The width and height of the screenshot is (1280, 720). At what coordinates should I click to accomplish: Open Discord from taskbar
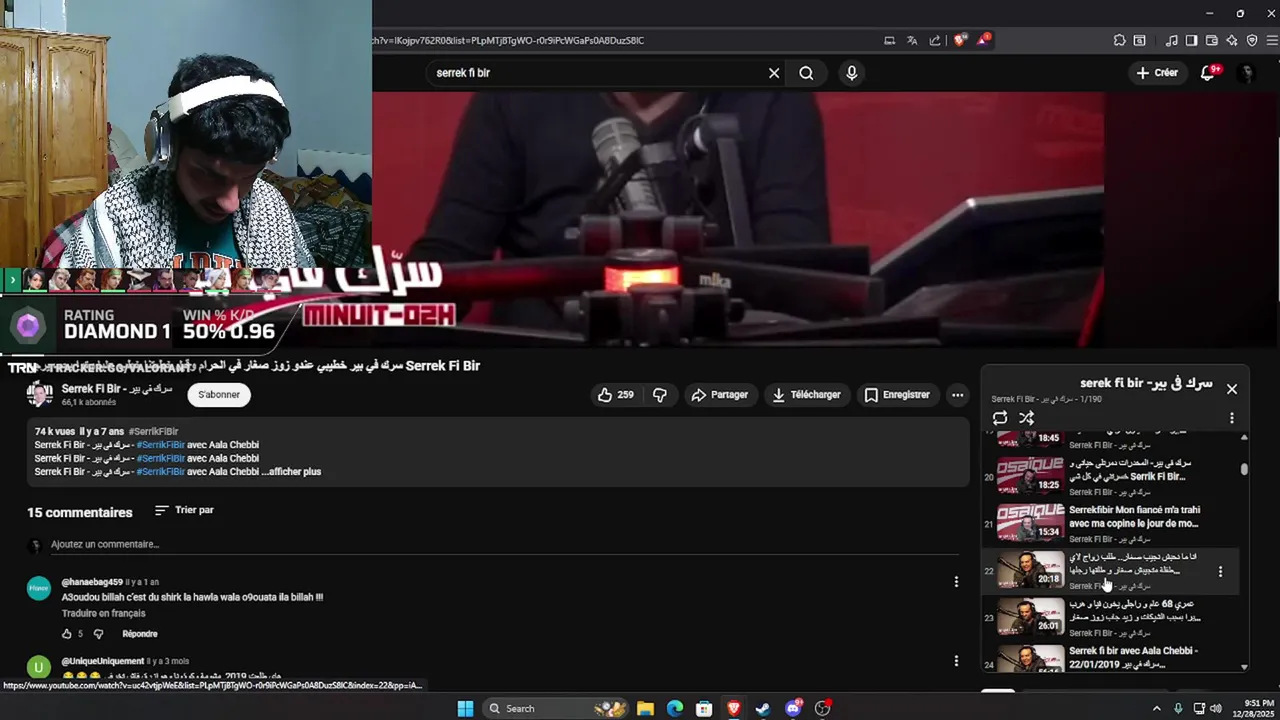[x=793, y=708]
